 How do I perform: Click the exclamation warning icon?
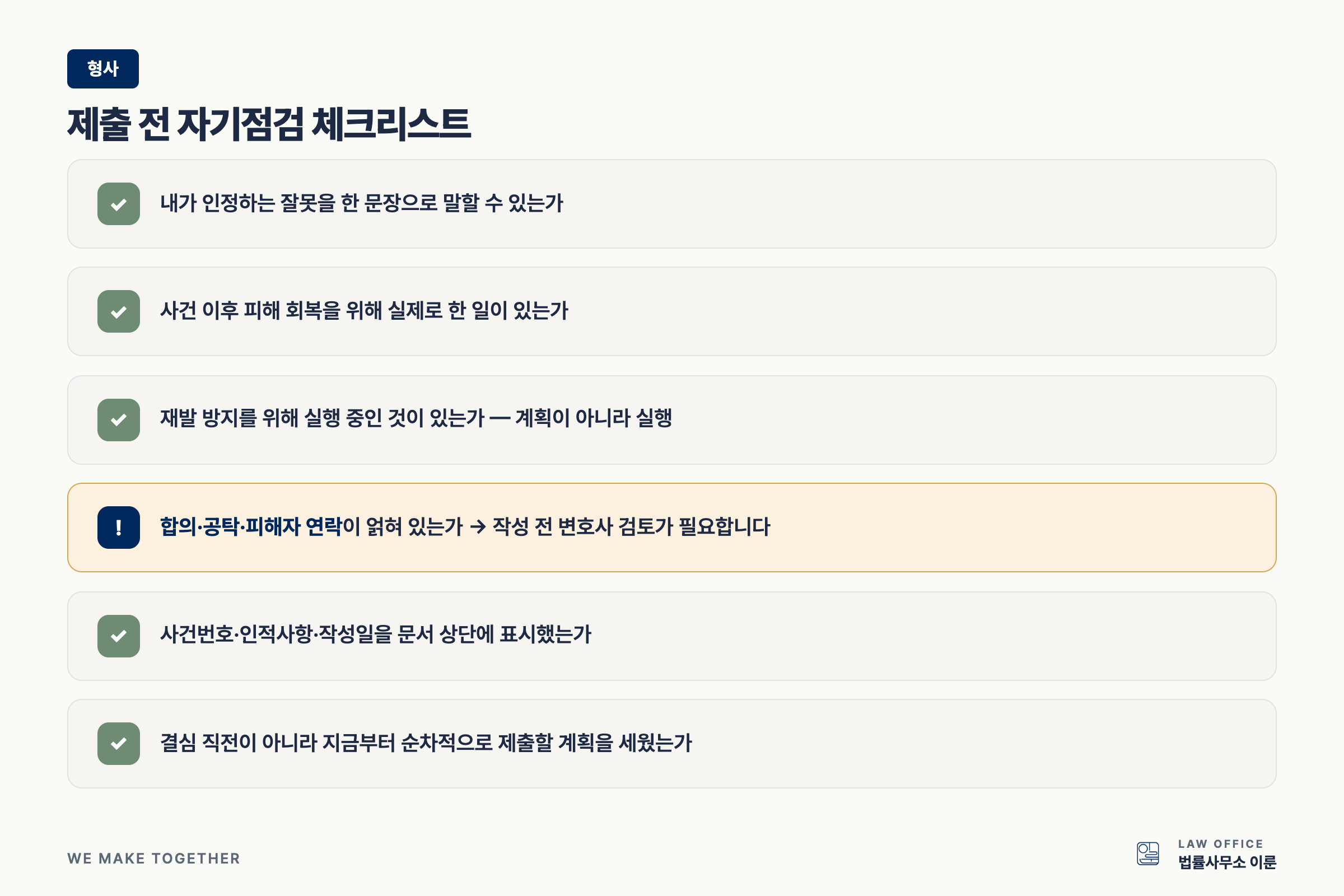coord(119,528)
